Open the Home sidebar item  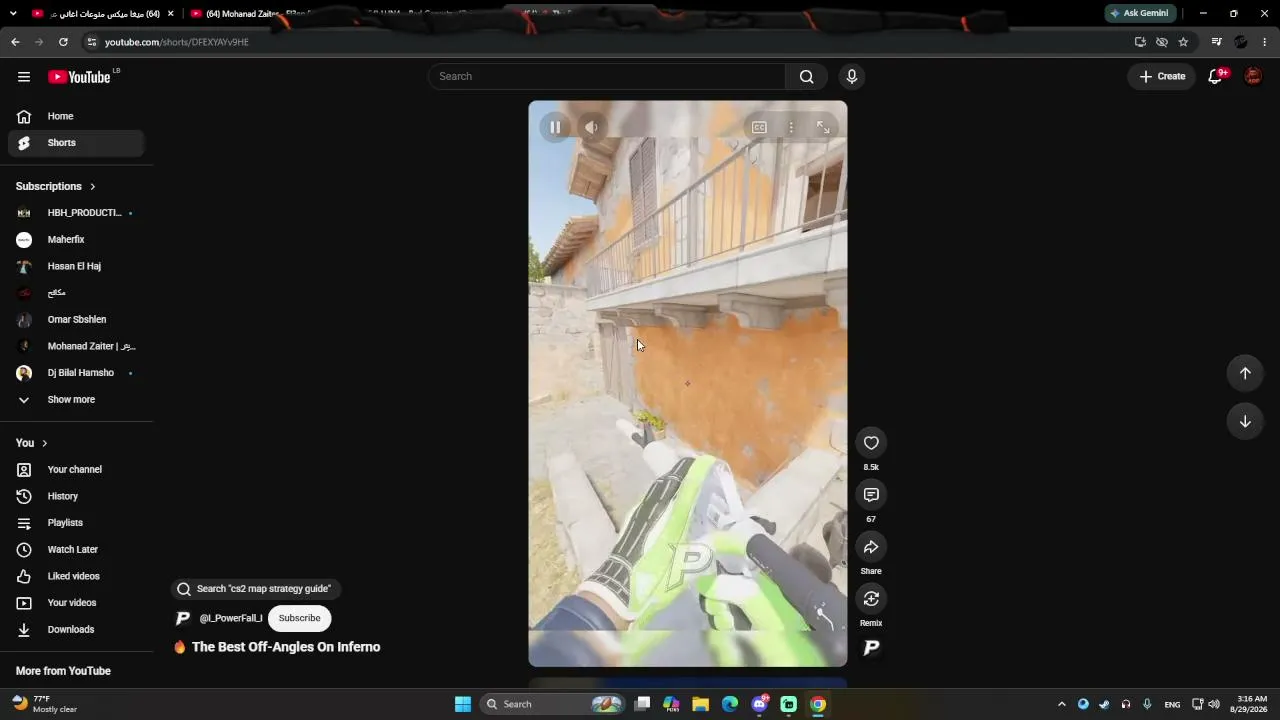tap(76, 116)
